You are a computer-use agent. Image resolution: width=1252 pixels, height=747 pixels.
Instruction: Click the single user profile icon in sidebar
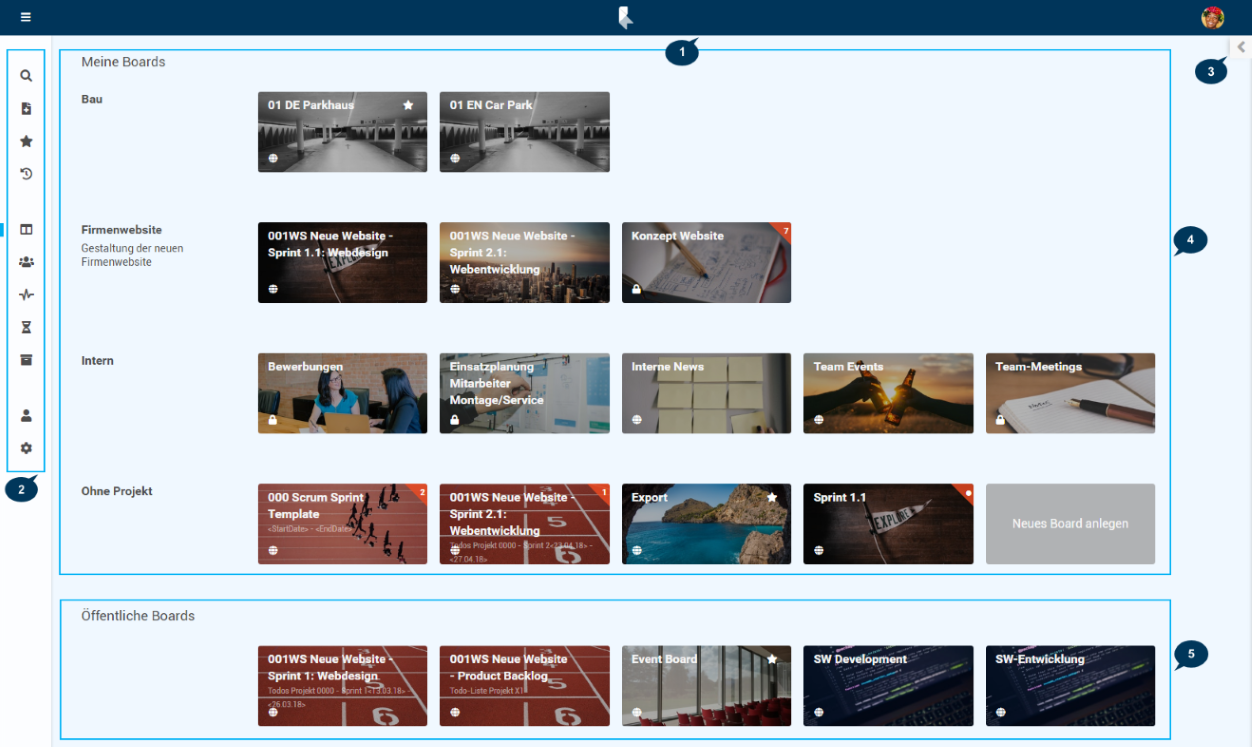26,415
